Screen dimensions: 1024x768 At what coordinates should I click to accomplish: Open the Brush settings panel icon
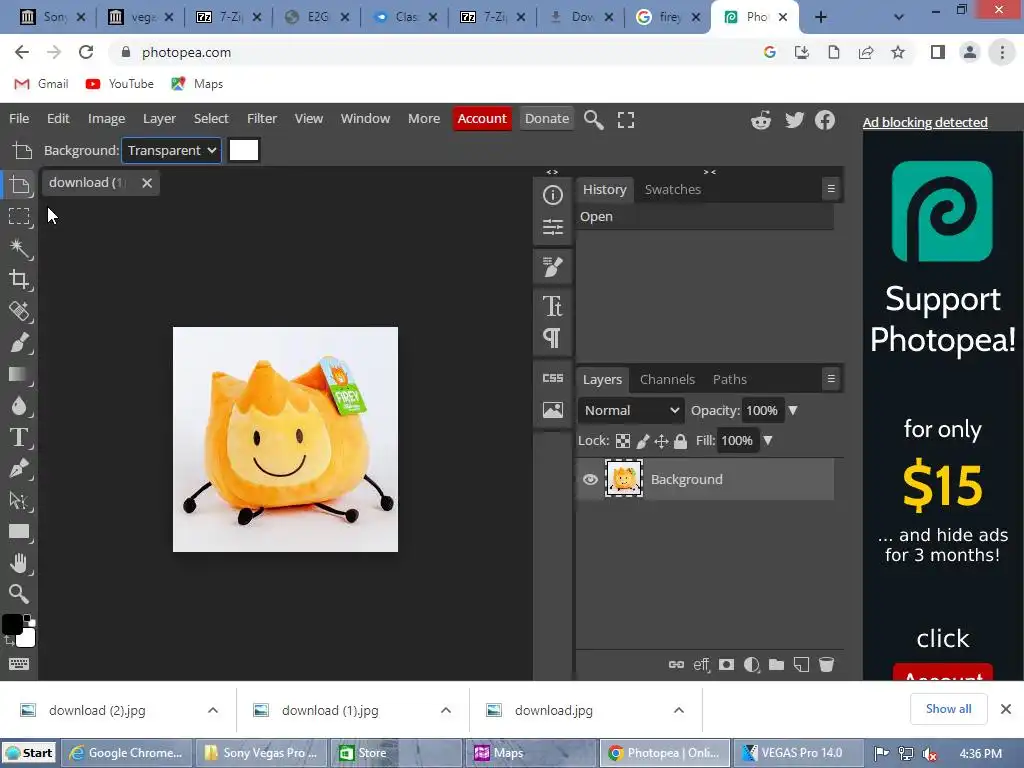[552, 266]
